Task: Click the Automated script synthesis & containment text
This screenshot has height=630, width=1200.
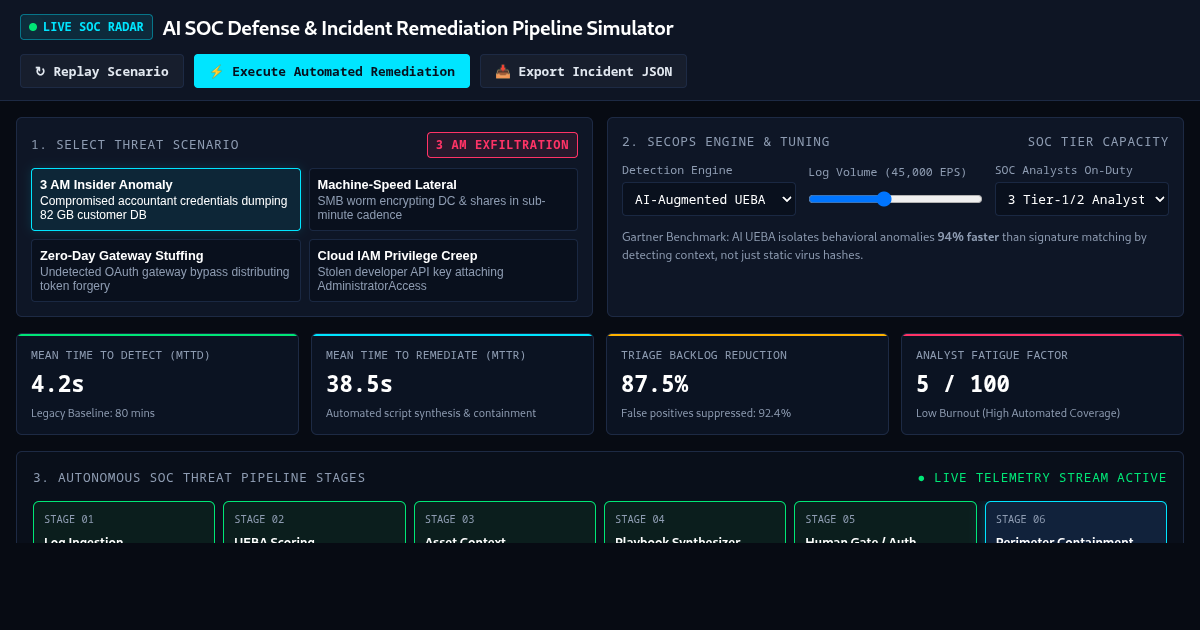Action: (431, 413)
